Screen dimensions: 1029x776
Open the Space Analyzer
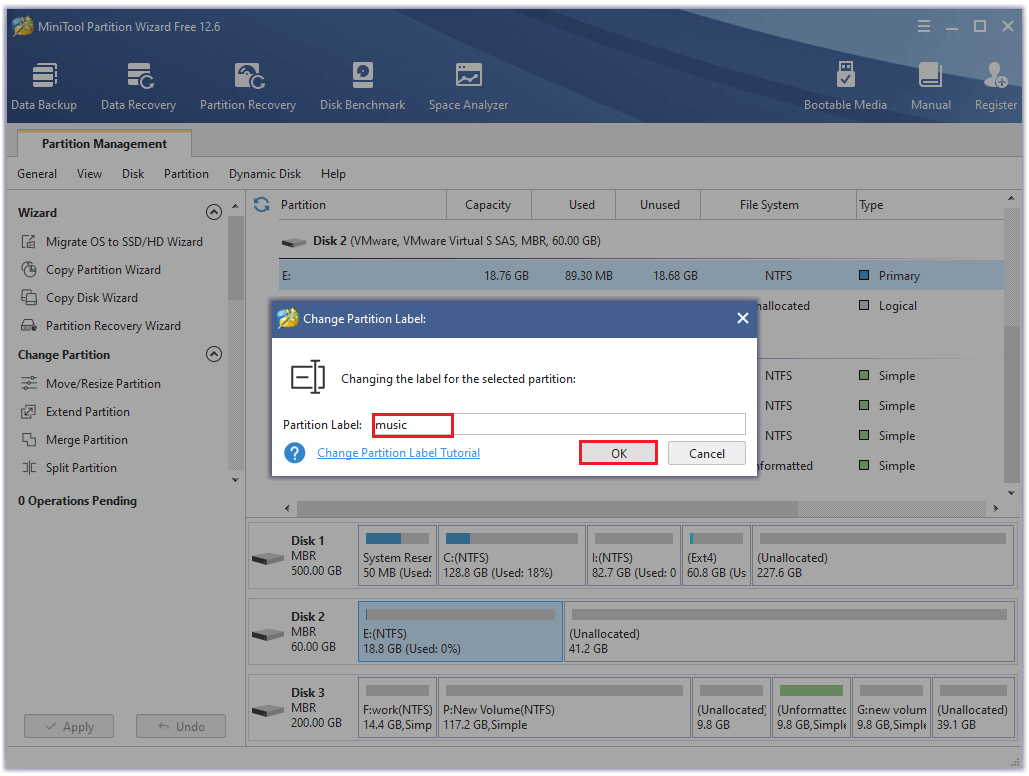469,87
